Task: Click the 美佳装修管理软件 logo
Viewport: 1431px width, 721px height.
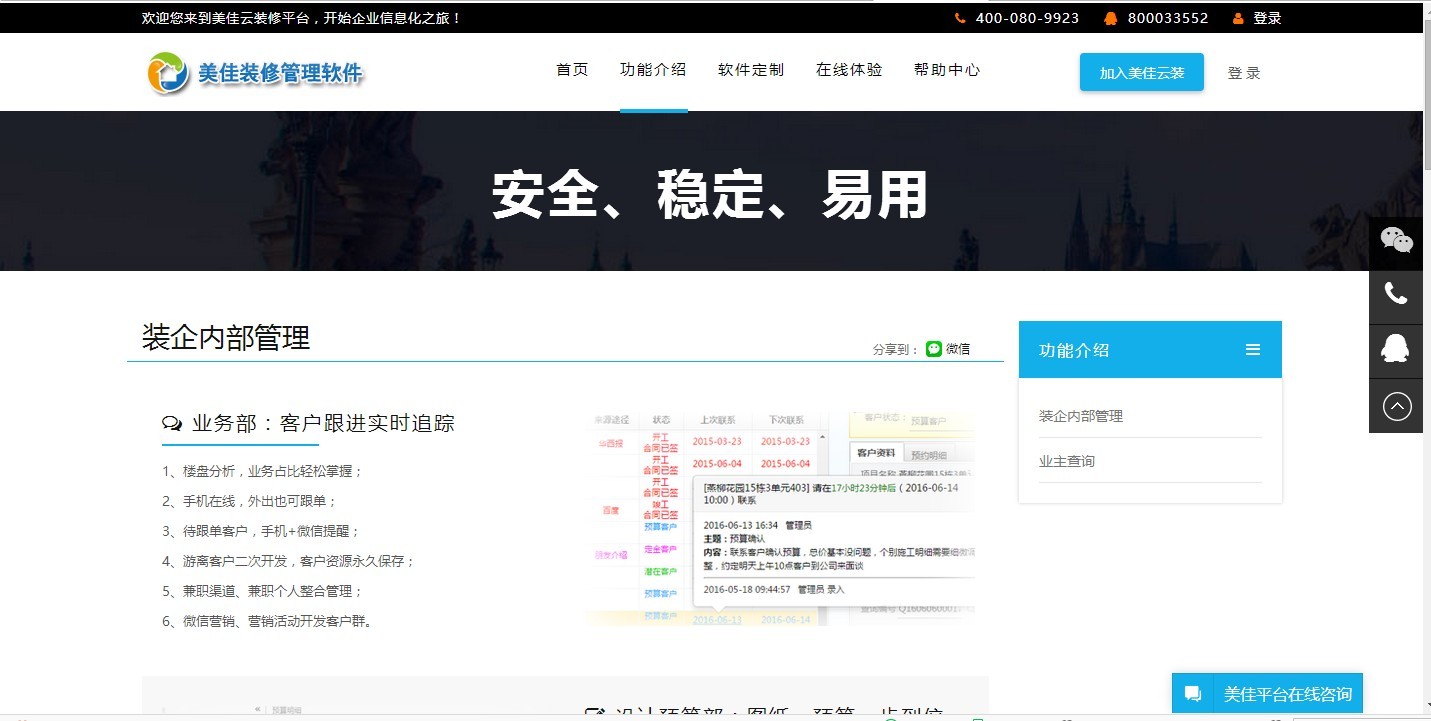Action: [x=255, y=71]
